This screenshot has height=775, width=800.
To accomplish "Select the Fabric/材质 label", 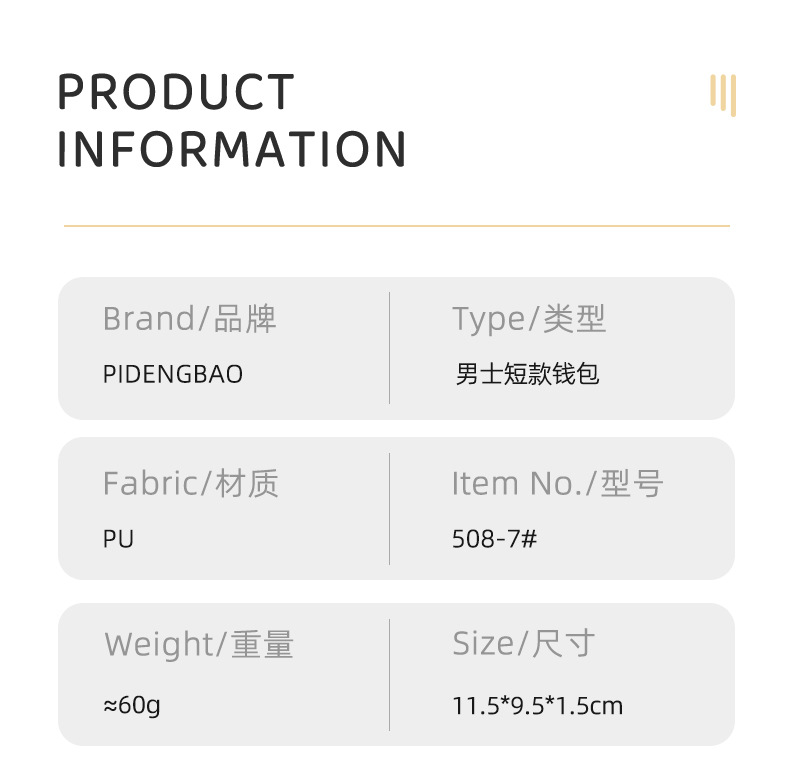I will [190, 484].
